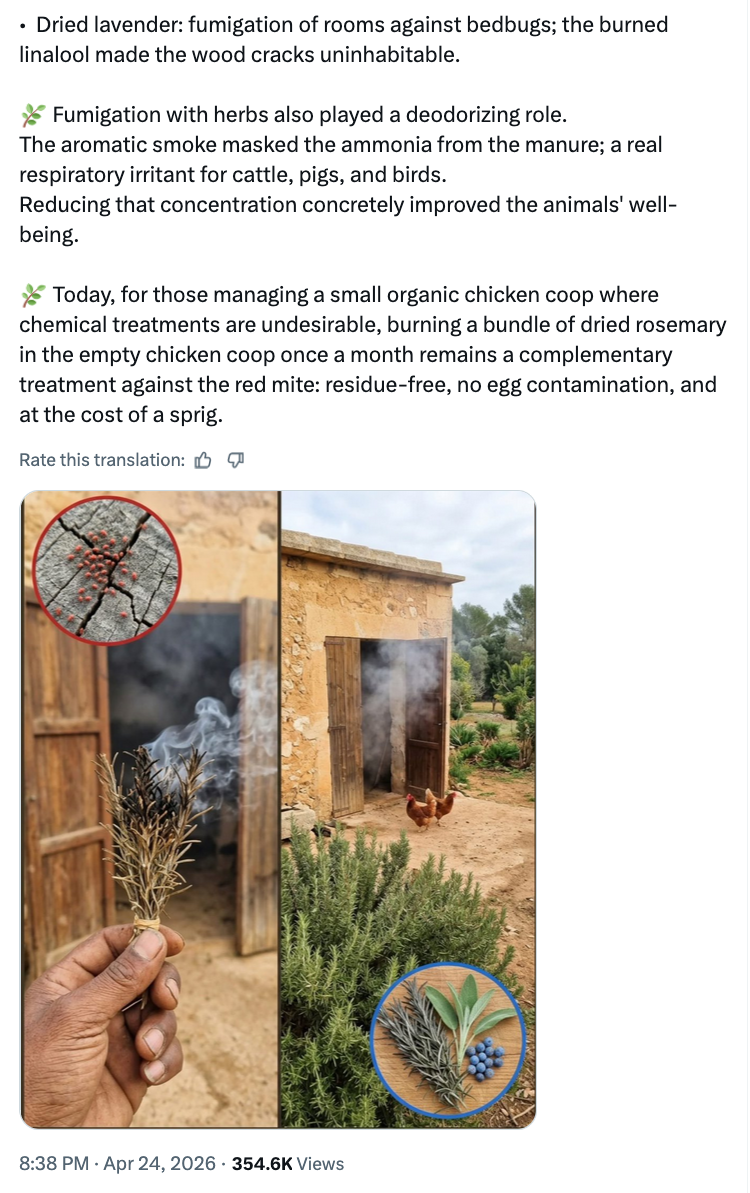
Task: Open the post timestamp 8:38 PM link
Action: pos(54,1163)
